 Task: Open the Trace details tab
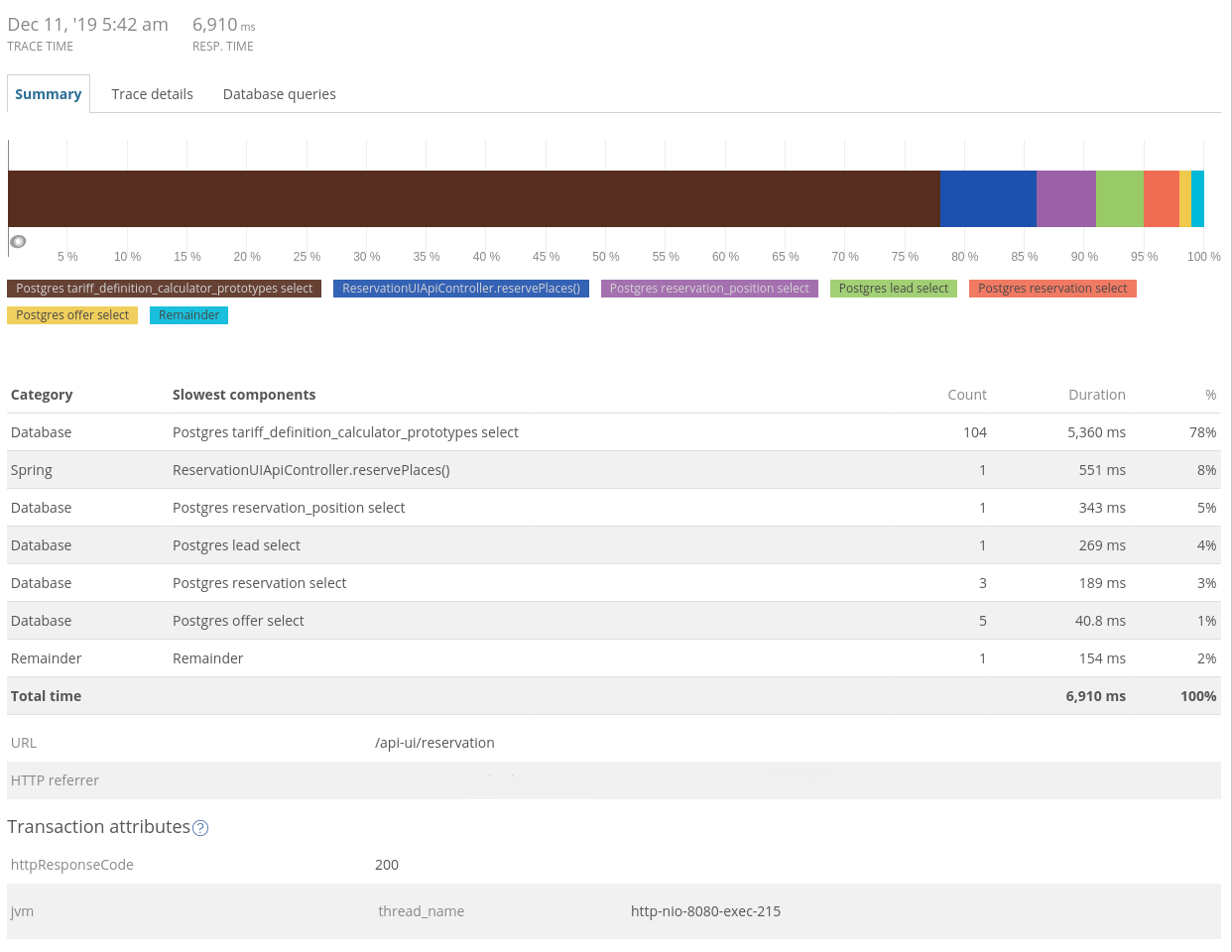point(152,94)
